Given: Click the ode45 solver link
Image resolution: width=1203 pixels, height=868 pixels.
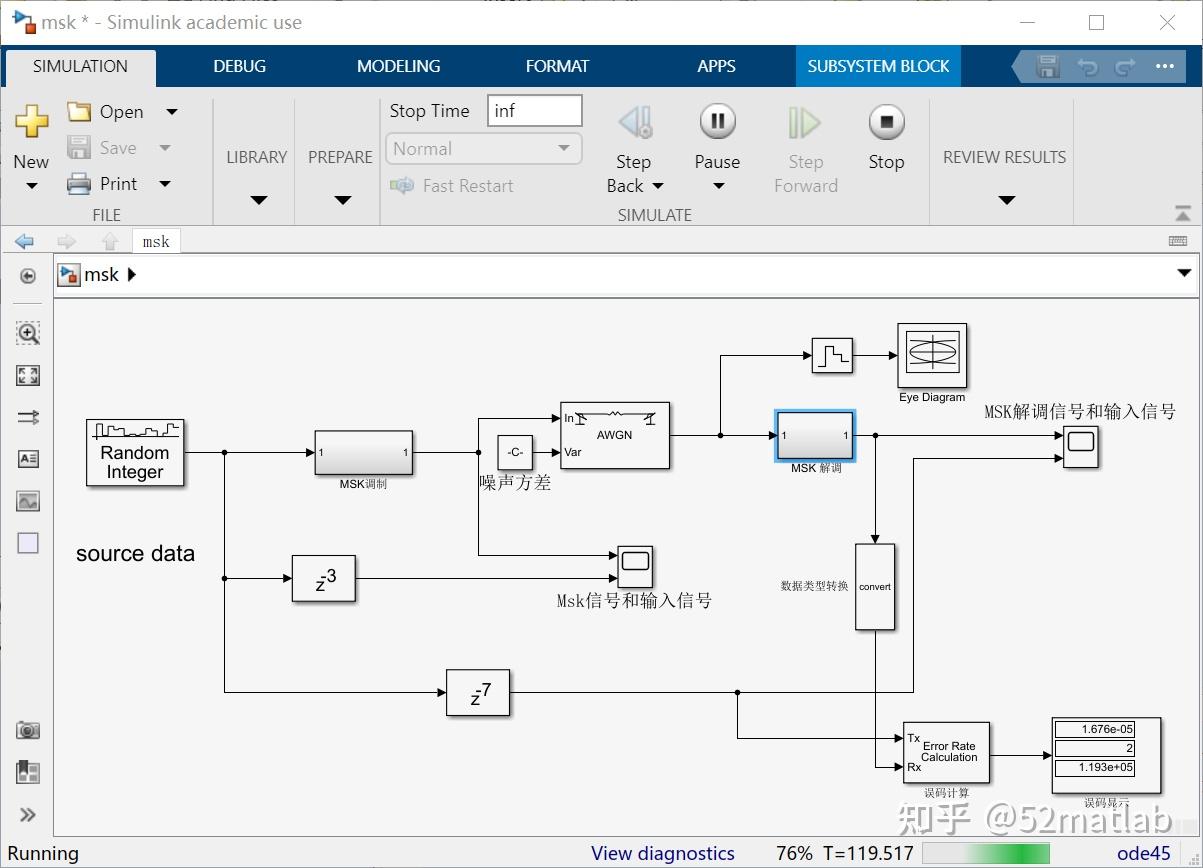Looking at the screenshot, I should click(x=1143, y=853).
